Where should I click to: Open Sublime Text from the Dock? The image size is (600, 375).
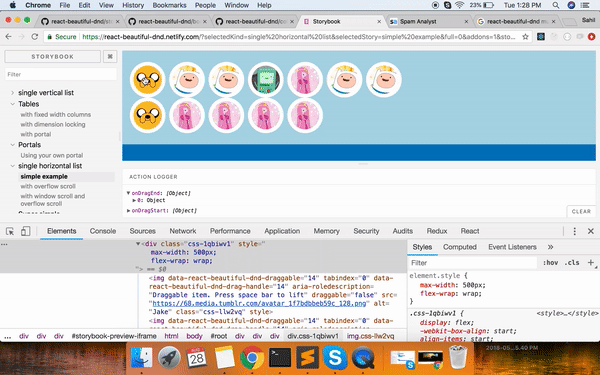(307, 358)
